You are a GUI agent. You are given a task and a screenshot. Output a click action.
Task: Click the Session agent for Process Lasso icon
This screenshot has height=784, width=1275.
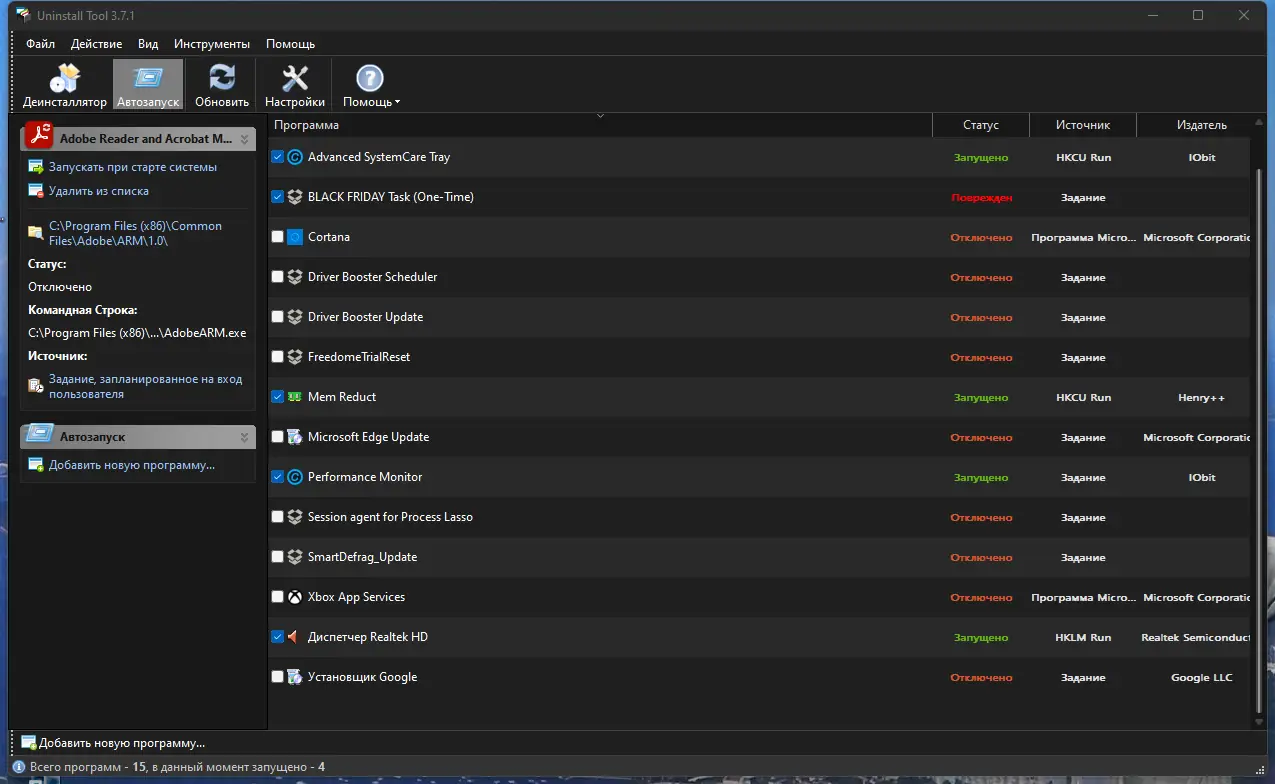(295, 517)
